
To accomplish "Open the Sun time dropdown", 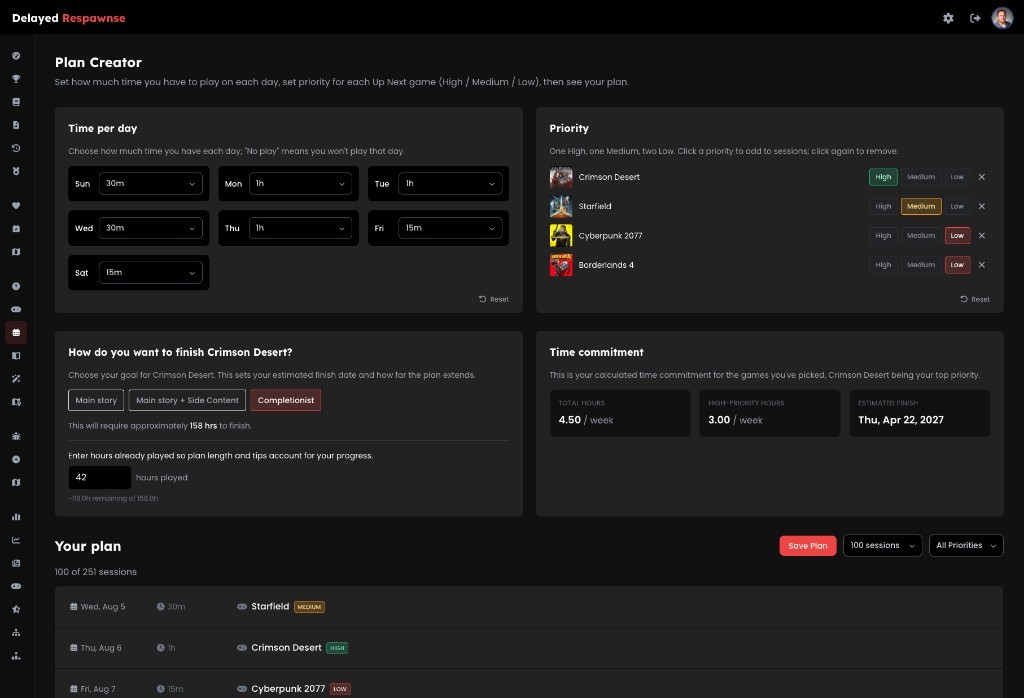I will point(150,183).
